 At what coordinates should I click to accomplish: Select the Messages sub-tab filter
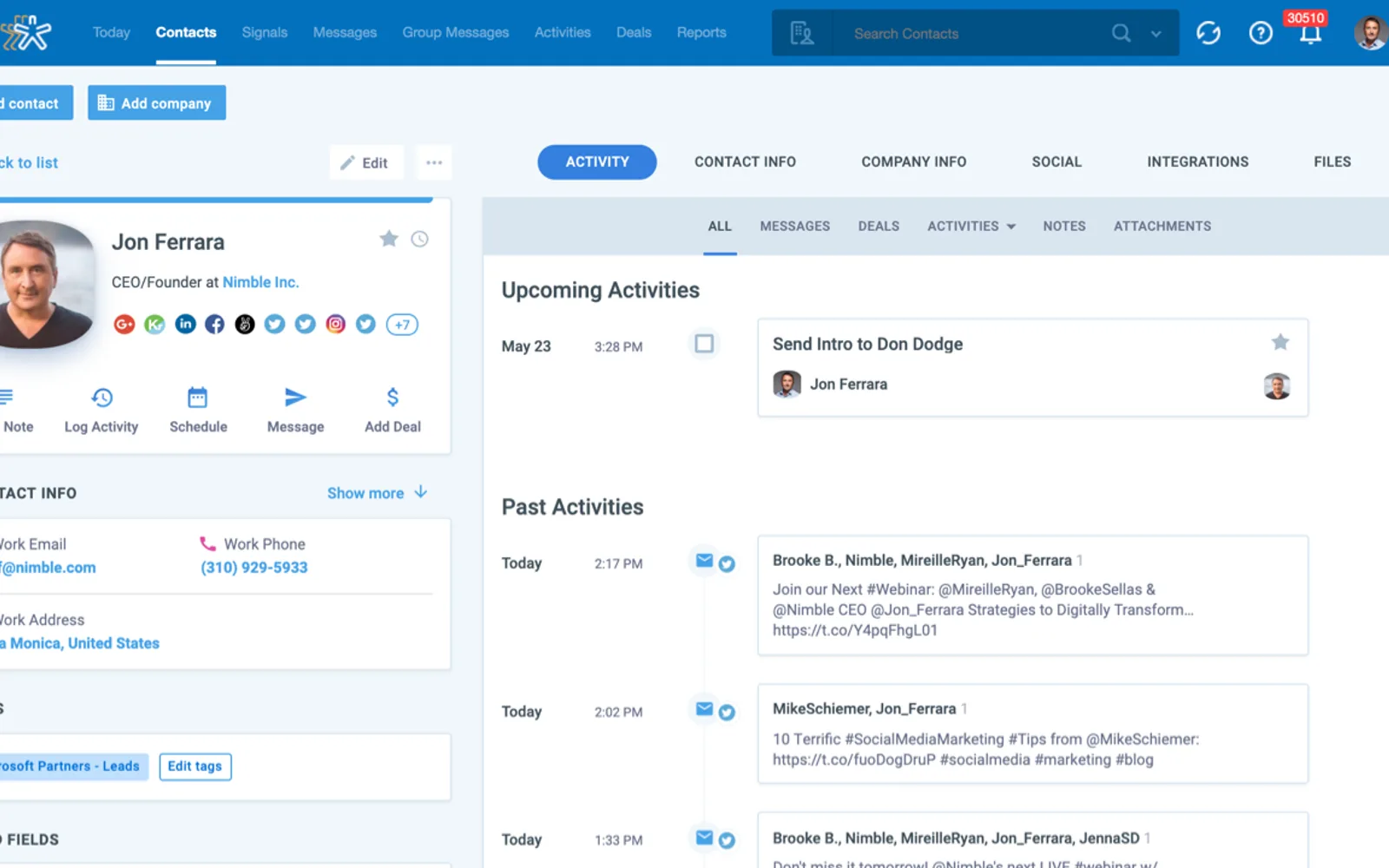(794, 227)
